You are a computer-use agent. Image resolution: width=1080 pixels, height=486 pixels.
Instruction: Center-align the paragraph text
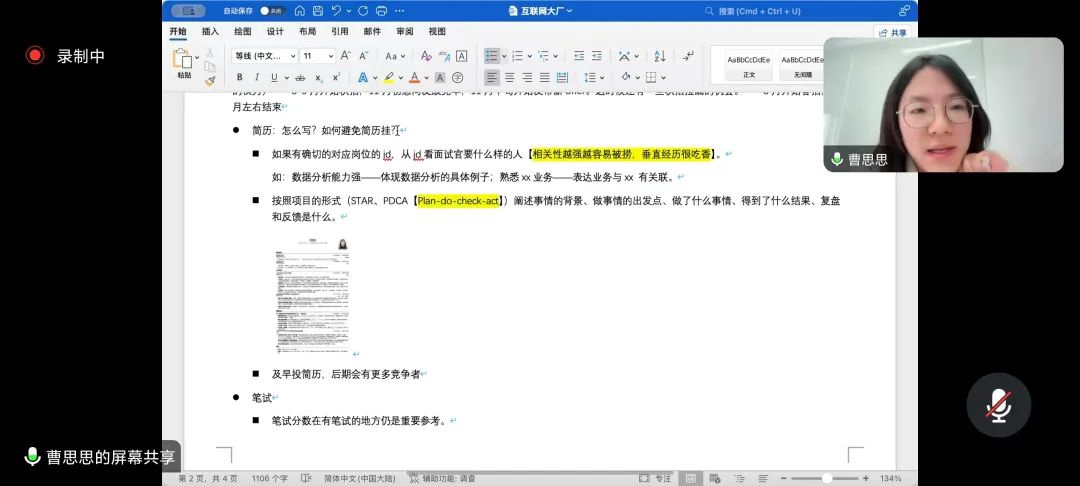[x=509, y=77]
